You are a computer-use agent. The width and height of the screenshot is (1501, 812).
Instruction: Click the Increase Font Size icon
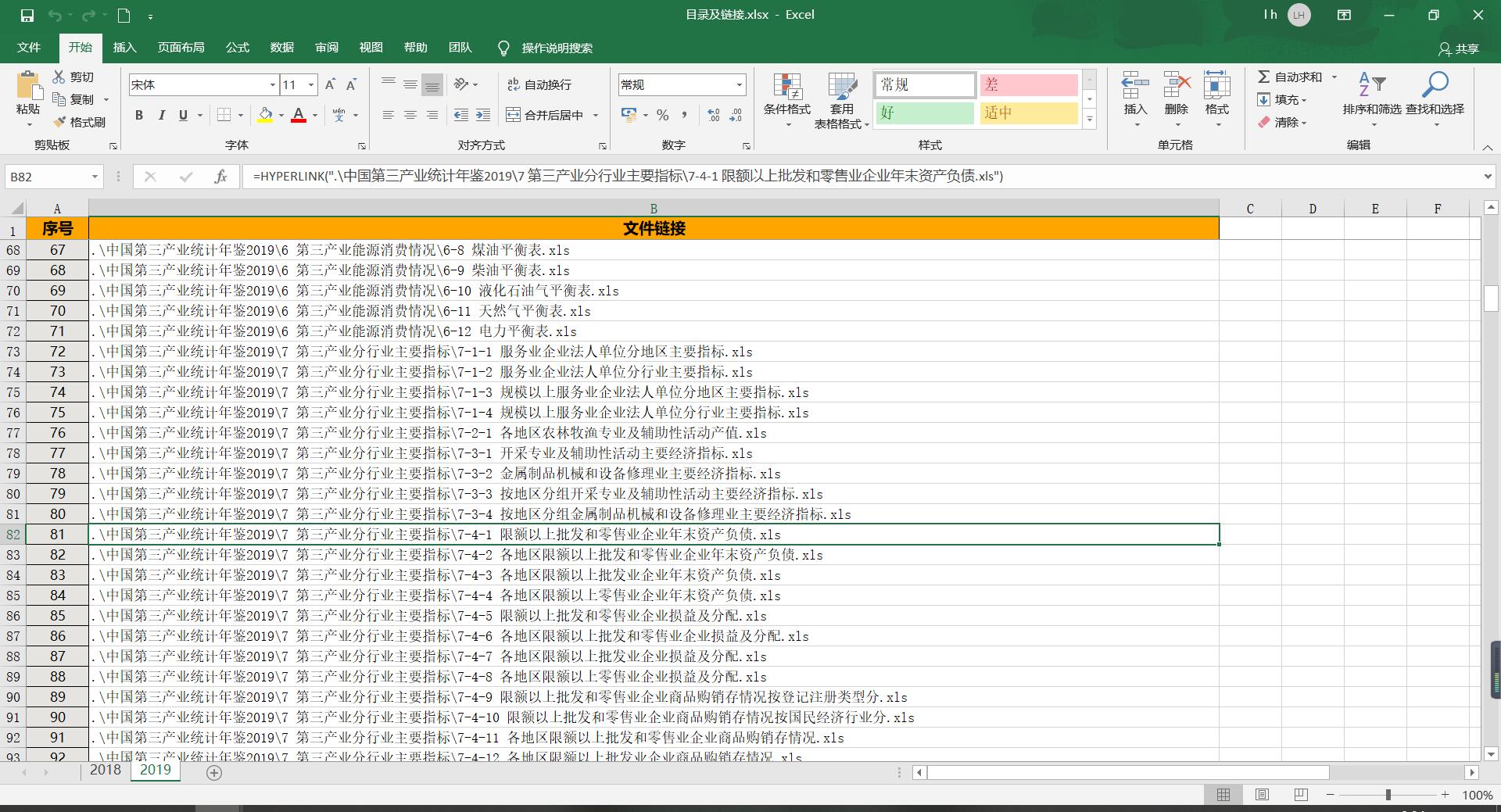click(330, 84)
